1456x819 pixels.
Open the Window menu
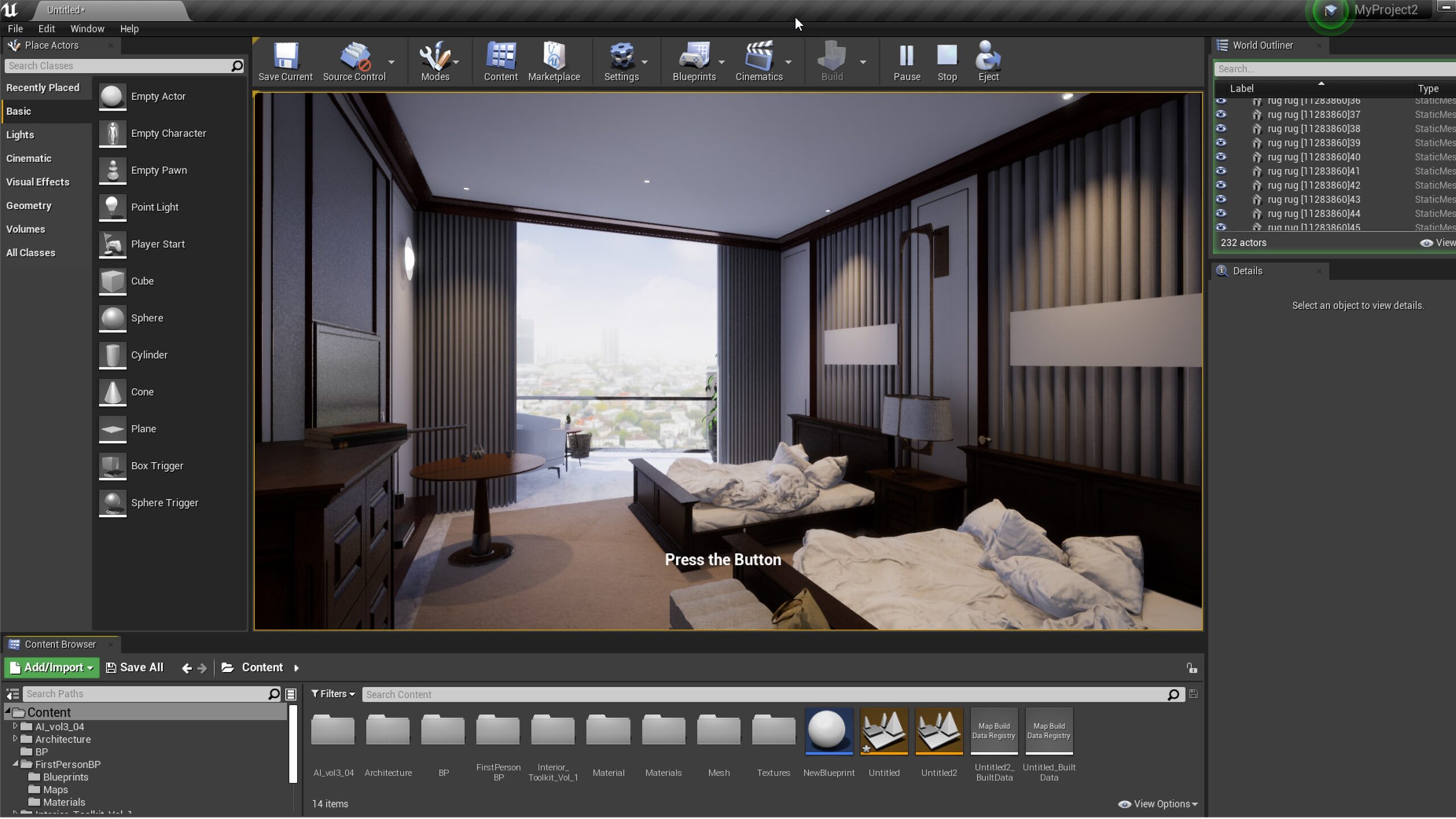pyautogui.click(x=87, y=28)
